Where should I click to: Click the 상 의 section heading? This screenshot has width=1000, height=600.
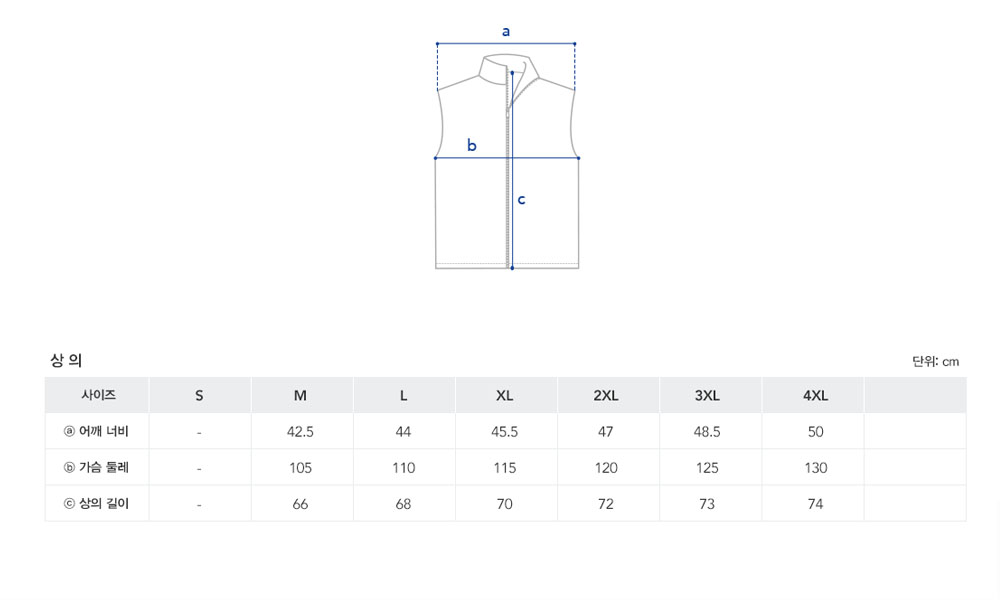coord(66,360)
